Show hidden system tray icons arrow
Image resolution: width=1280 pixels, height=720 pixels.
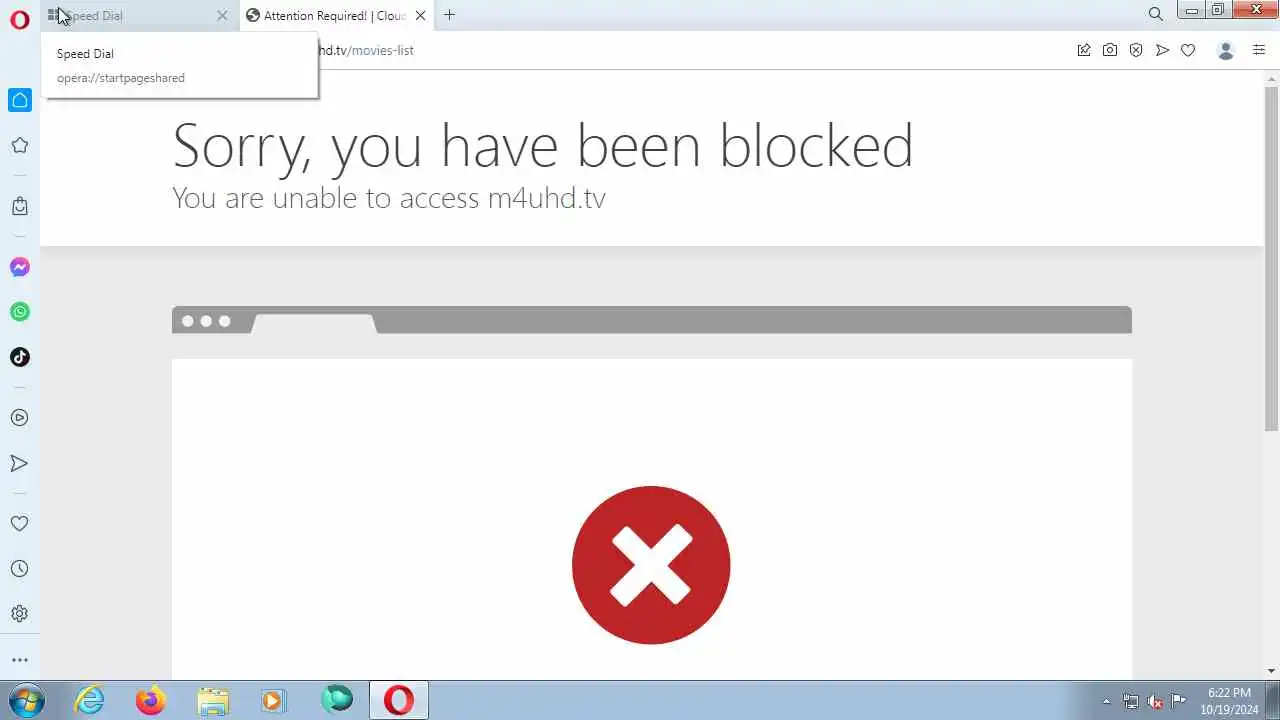tap(1106, 701)
